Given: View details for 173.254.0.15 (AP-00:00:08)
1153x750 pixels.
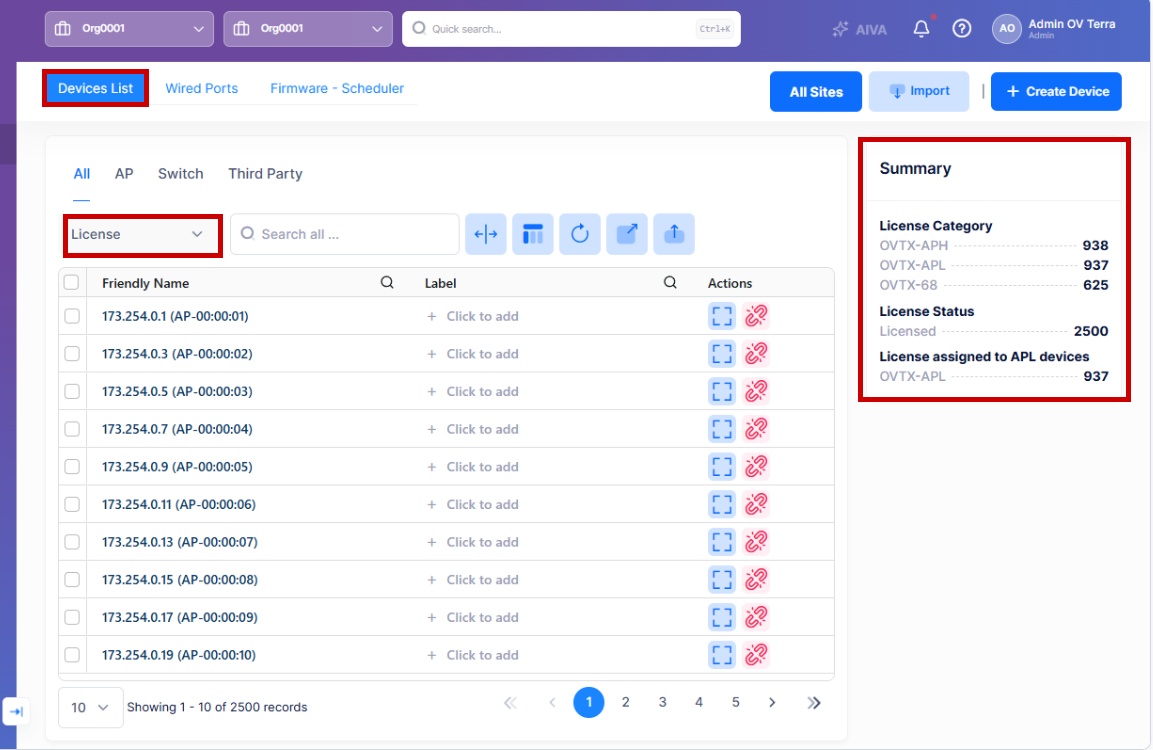Looking at the screenshot, I should 721,579.
